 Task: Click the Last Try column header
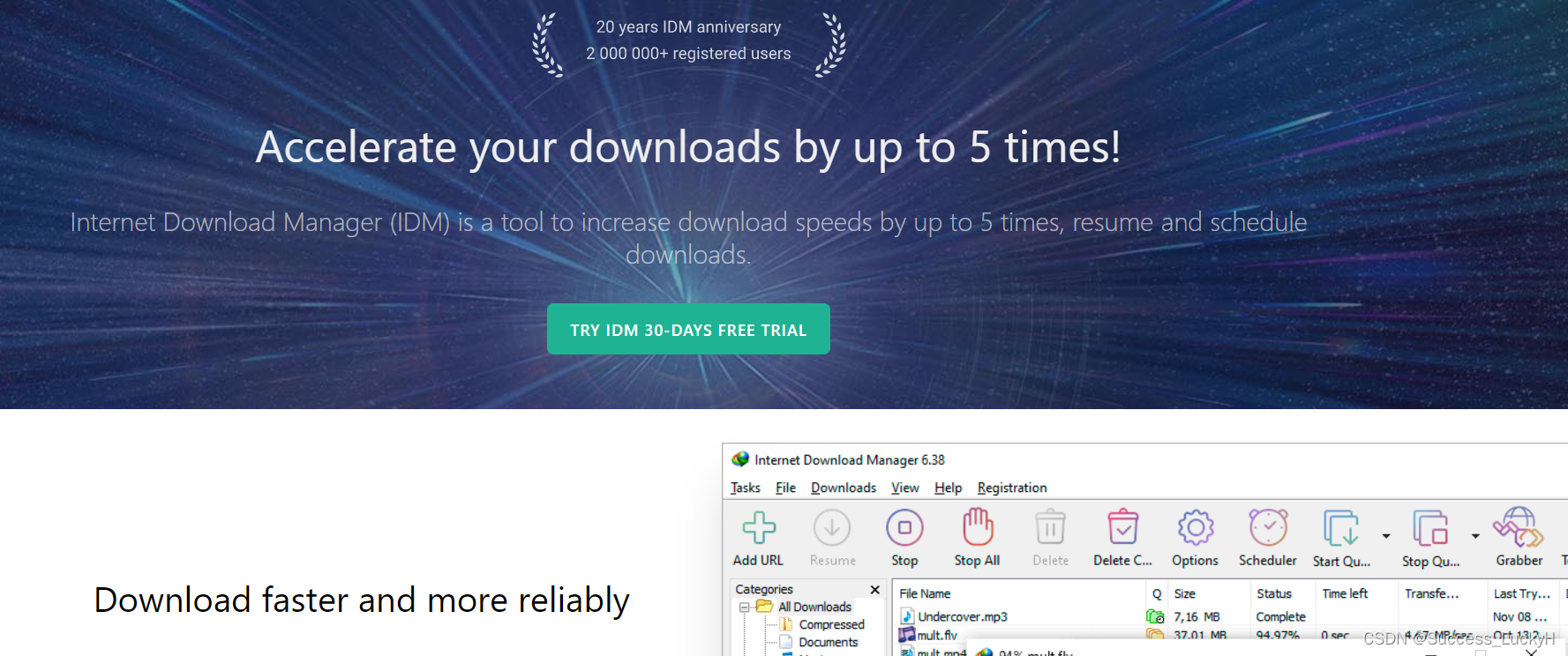click(x=1523, y=593)
